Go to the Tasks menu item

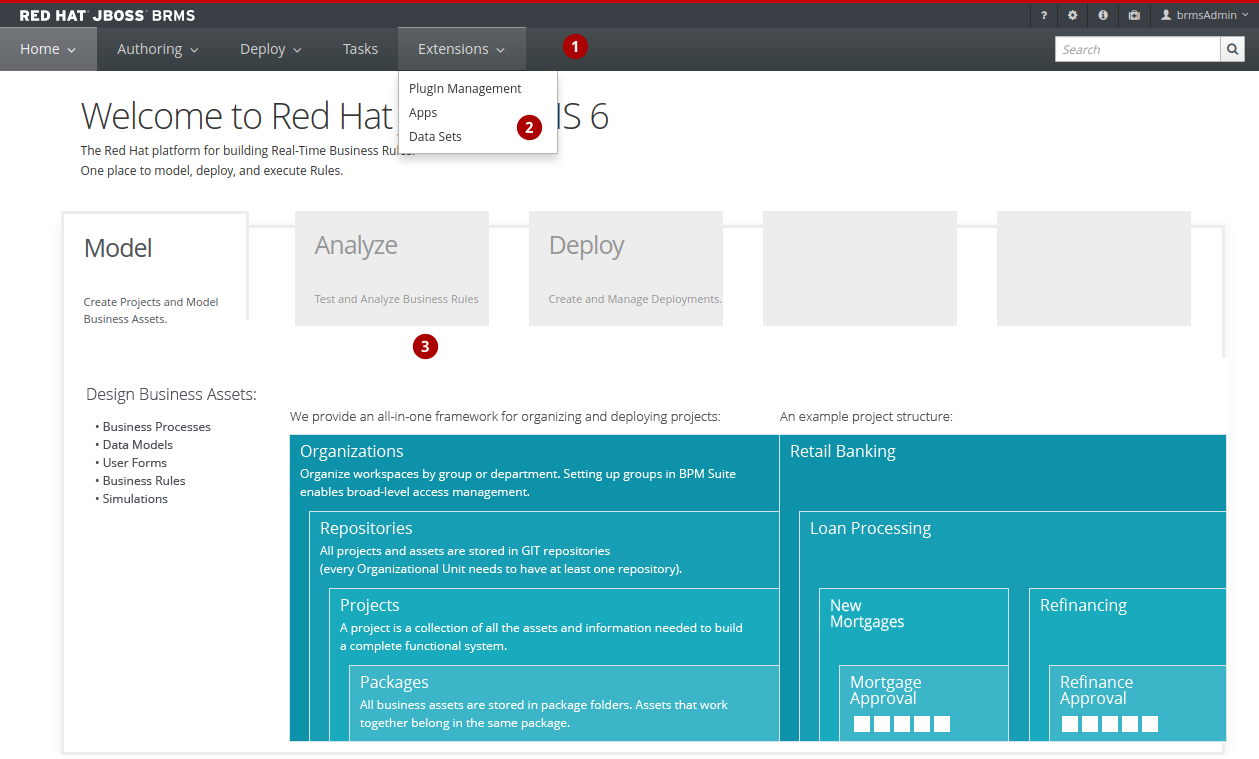(x=360, y=49)
